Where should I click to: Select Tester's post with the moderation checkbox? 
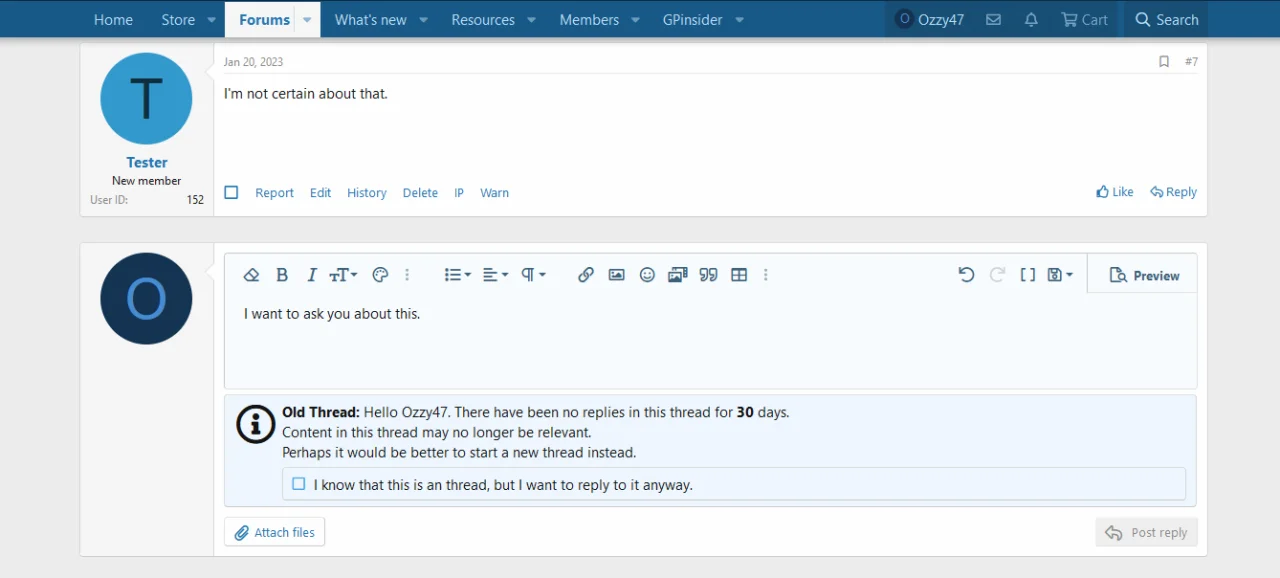click(231, 193)
